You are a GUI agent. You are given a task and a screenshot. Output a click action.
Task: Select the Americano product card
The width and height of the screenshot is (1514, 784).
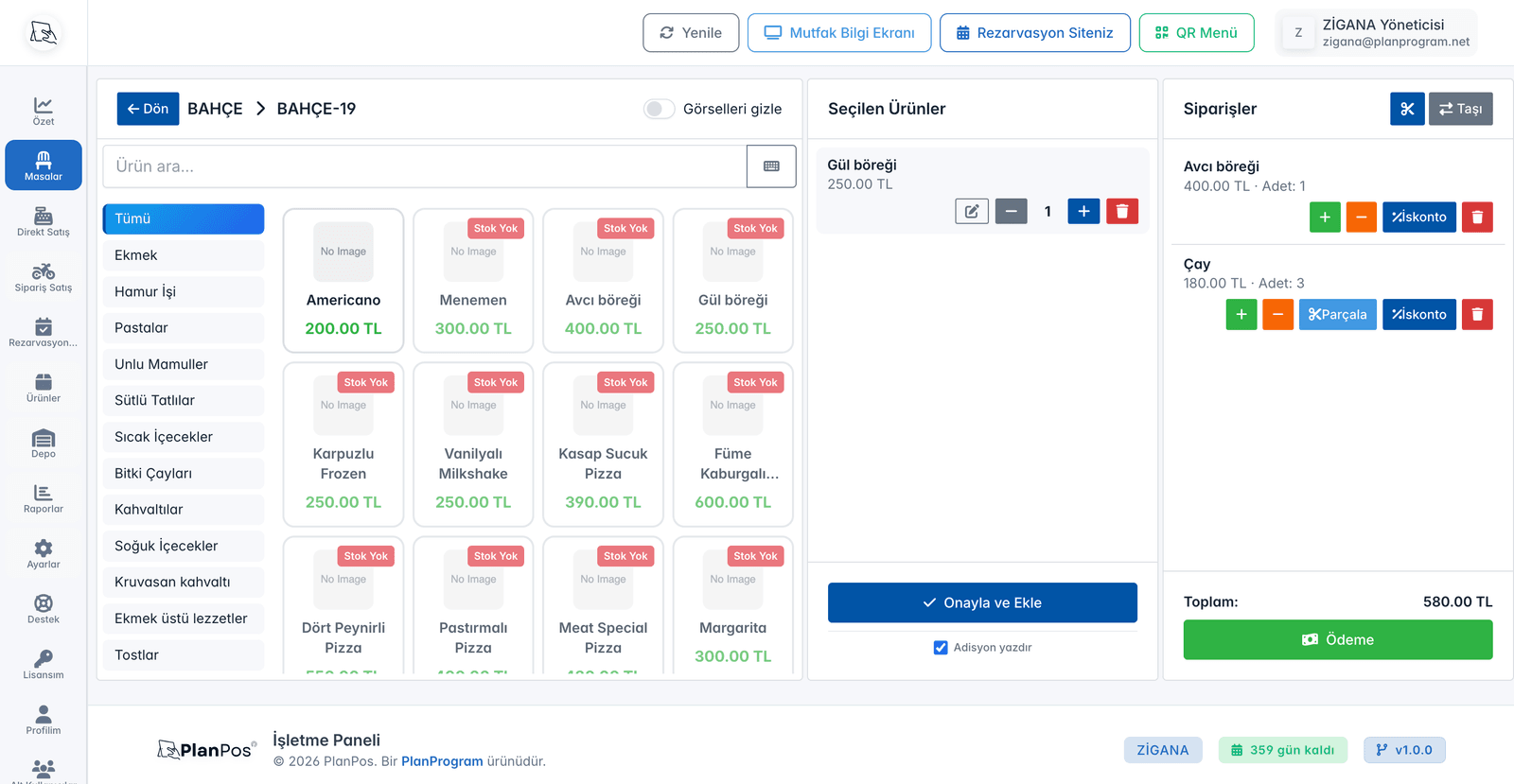point(343,281)
